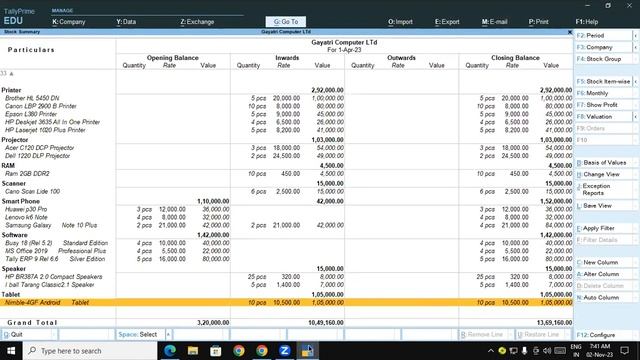Click A: Alter Column

point(604,274)
